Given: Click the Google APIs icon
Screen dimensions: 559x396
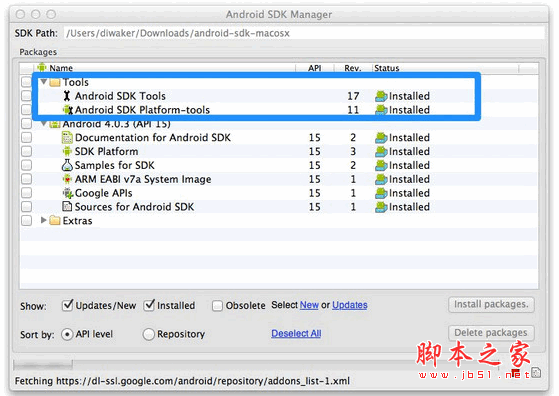Looking at the screenshot, I should coord(68,193).
